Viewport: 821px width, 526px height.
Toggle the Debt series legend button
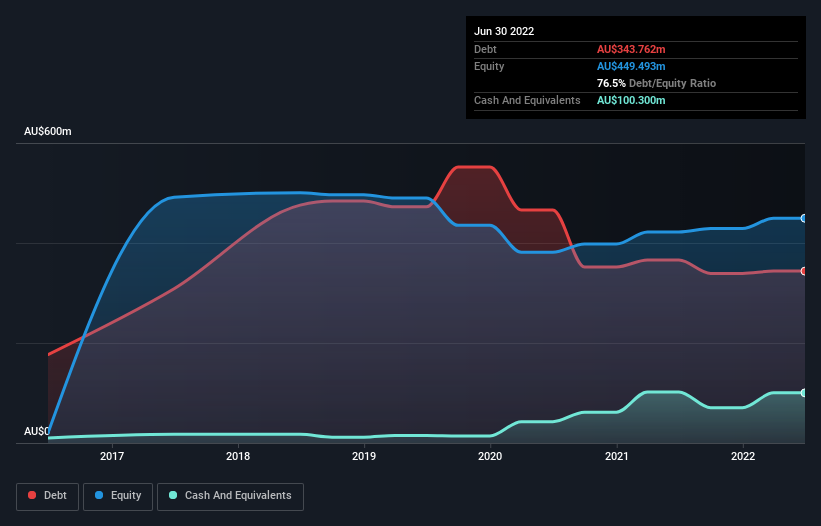tap(48, 496)
